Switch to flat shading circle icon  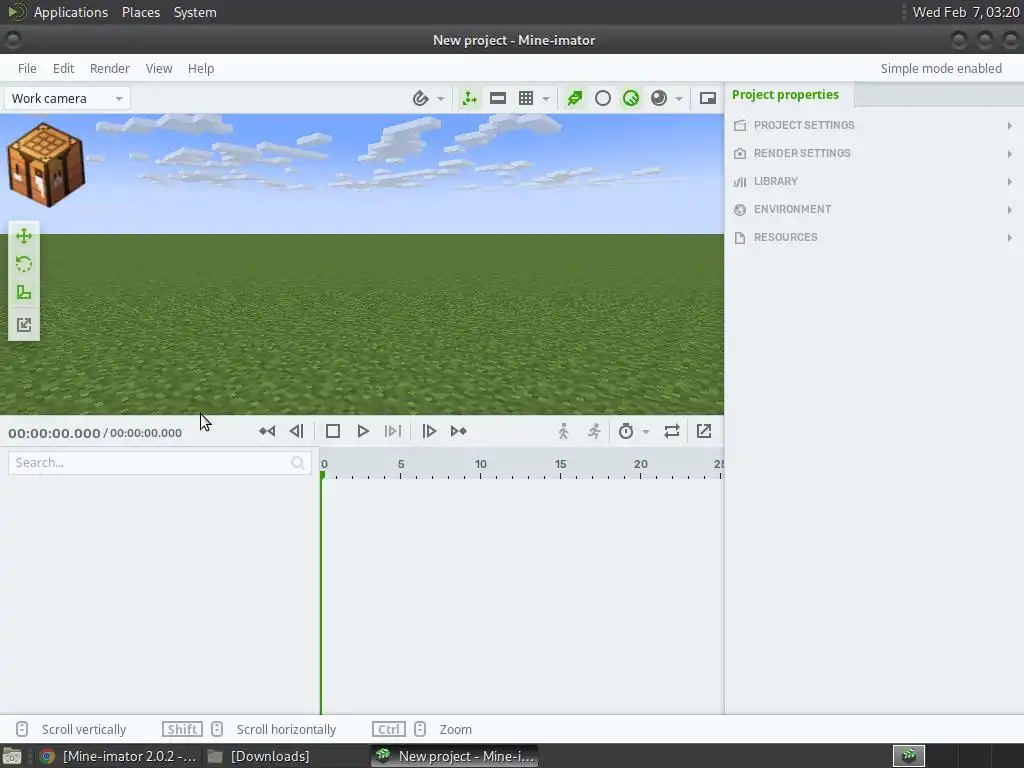click(603, 99)
